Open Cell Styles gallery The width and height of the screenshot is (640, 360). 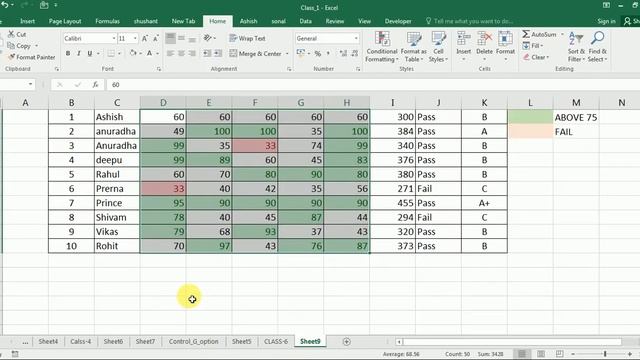(x=438, y=47)
